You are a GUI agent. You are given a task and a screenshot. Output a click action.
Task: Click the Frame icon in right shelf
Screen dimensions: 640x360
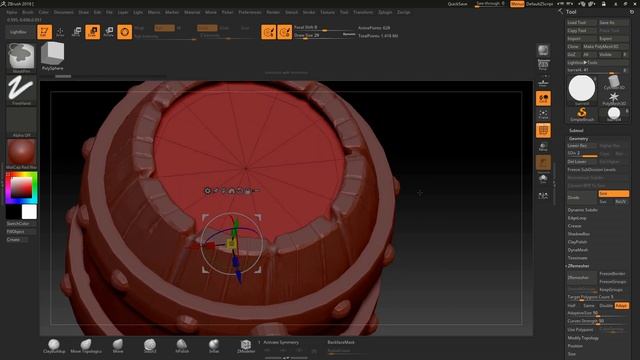(543, 114)
